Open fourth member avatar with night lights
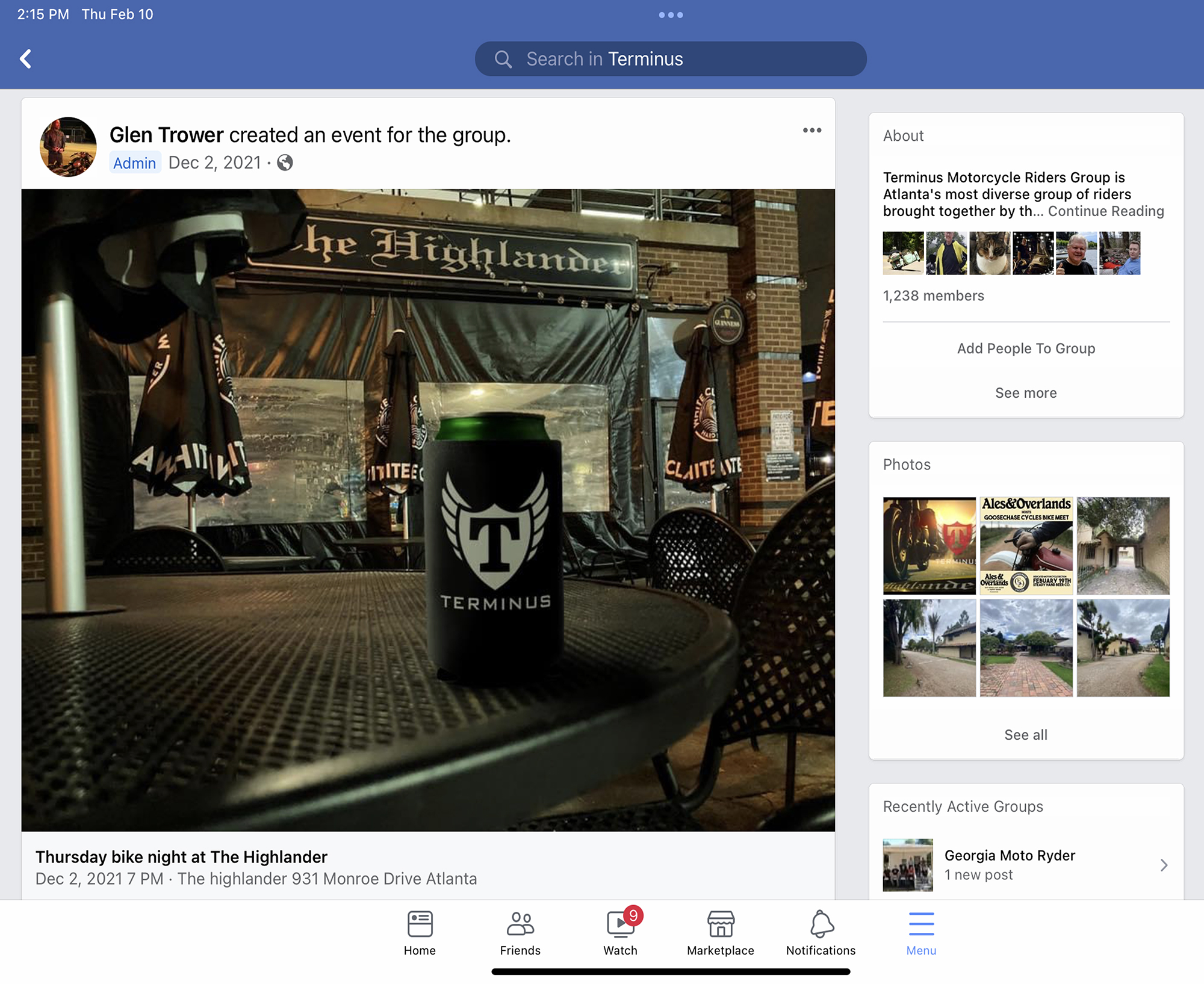This screenshot has height=984, width=1204. (x=1033, y=253)
